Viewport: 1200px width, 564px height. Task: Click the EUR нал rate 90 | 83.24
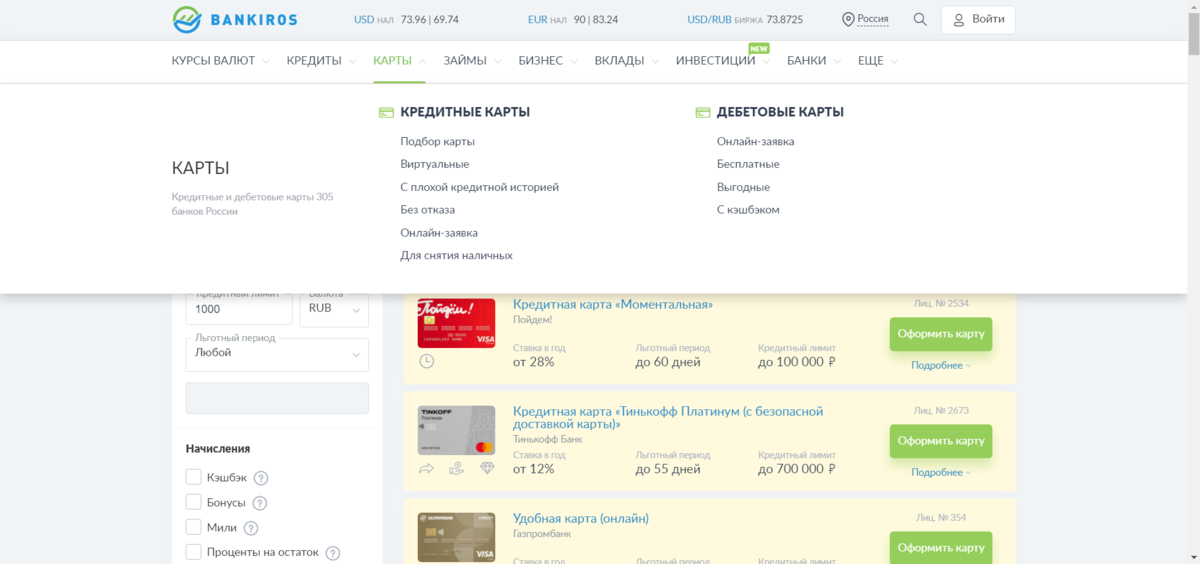(596, 19)
